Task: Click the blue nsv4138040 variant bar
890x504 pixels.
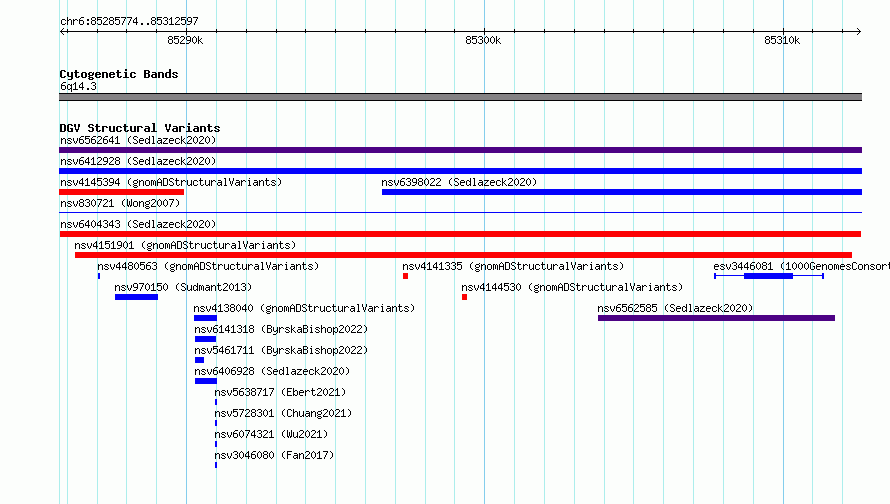Action: pyautogui.click(x=205, y=318)
